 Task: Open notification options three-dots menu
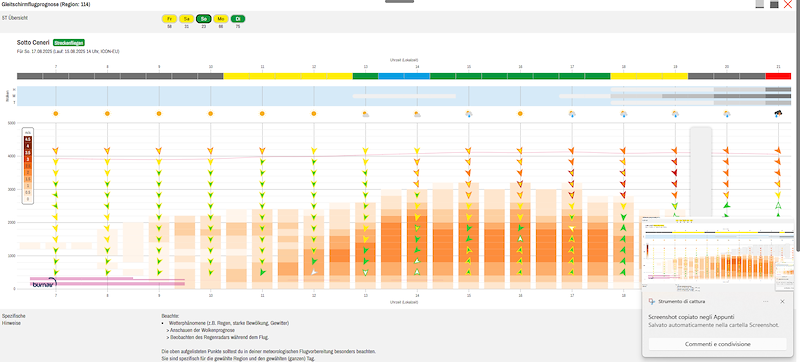click(x=765, y=301)
